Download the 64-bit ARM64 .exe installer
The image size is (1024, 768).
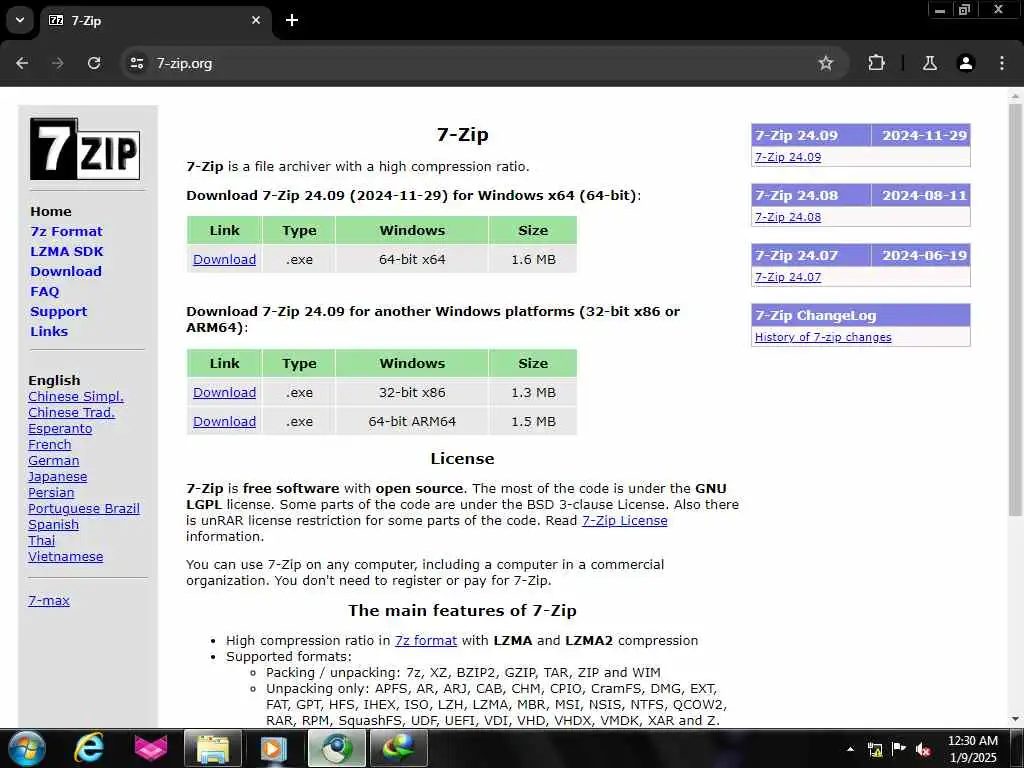point(224,421)
